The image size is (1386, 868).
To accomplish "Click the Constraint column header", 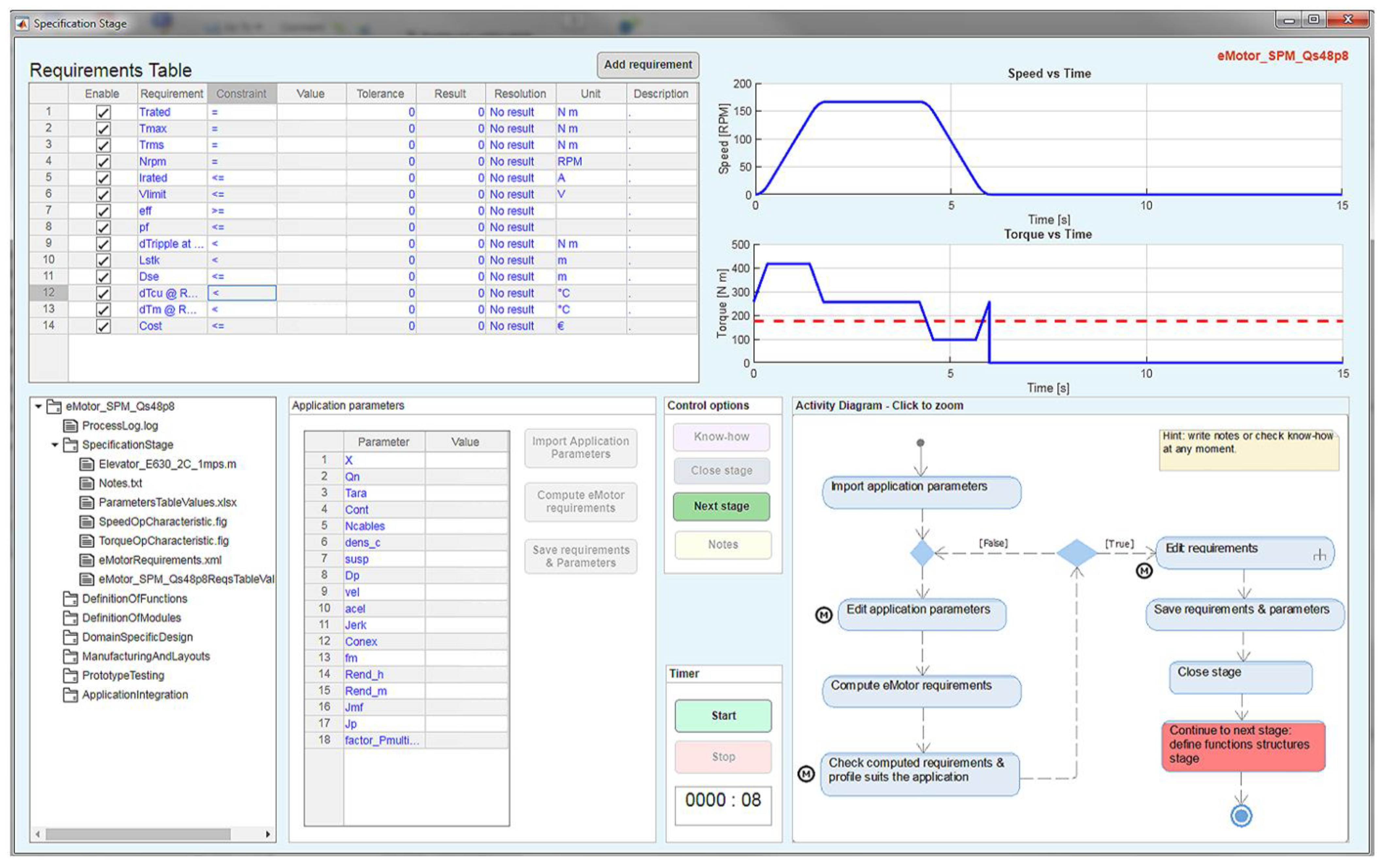I will (x=242, y=93).
